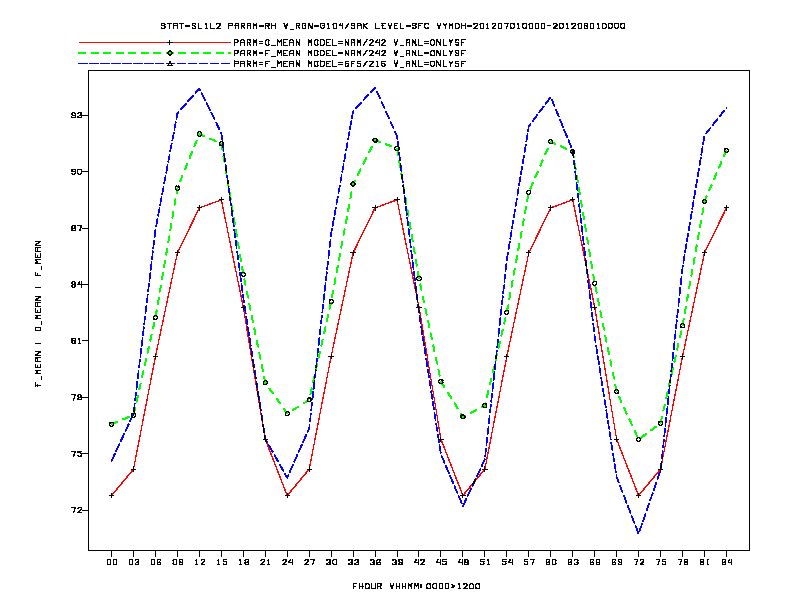Click the x-axis tick label 51
Image resolution: width=792 pixels, height=612 pixels.
pyautogui.click(x=485, y=562)
